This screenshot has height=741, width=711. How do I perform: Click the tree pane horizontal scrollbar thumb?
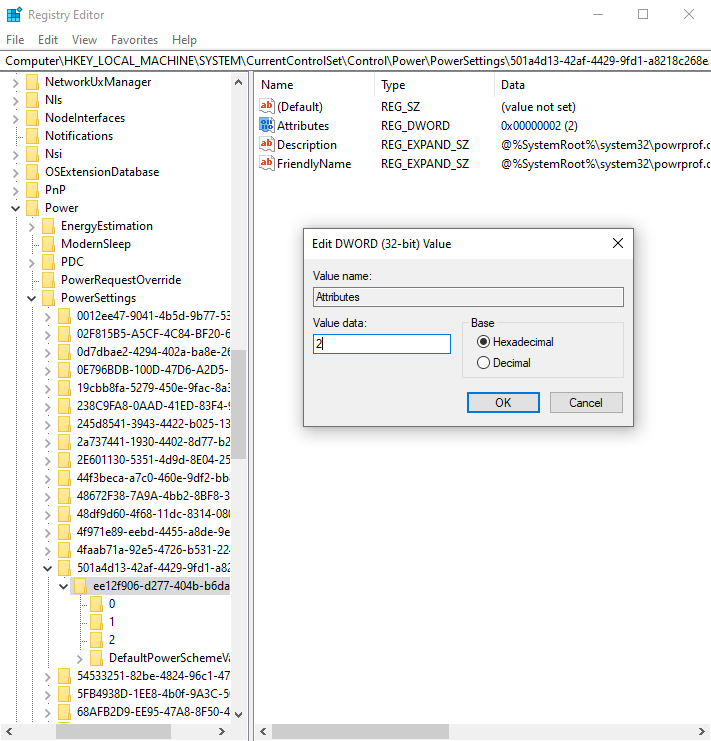113,731
